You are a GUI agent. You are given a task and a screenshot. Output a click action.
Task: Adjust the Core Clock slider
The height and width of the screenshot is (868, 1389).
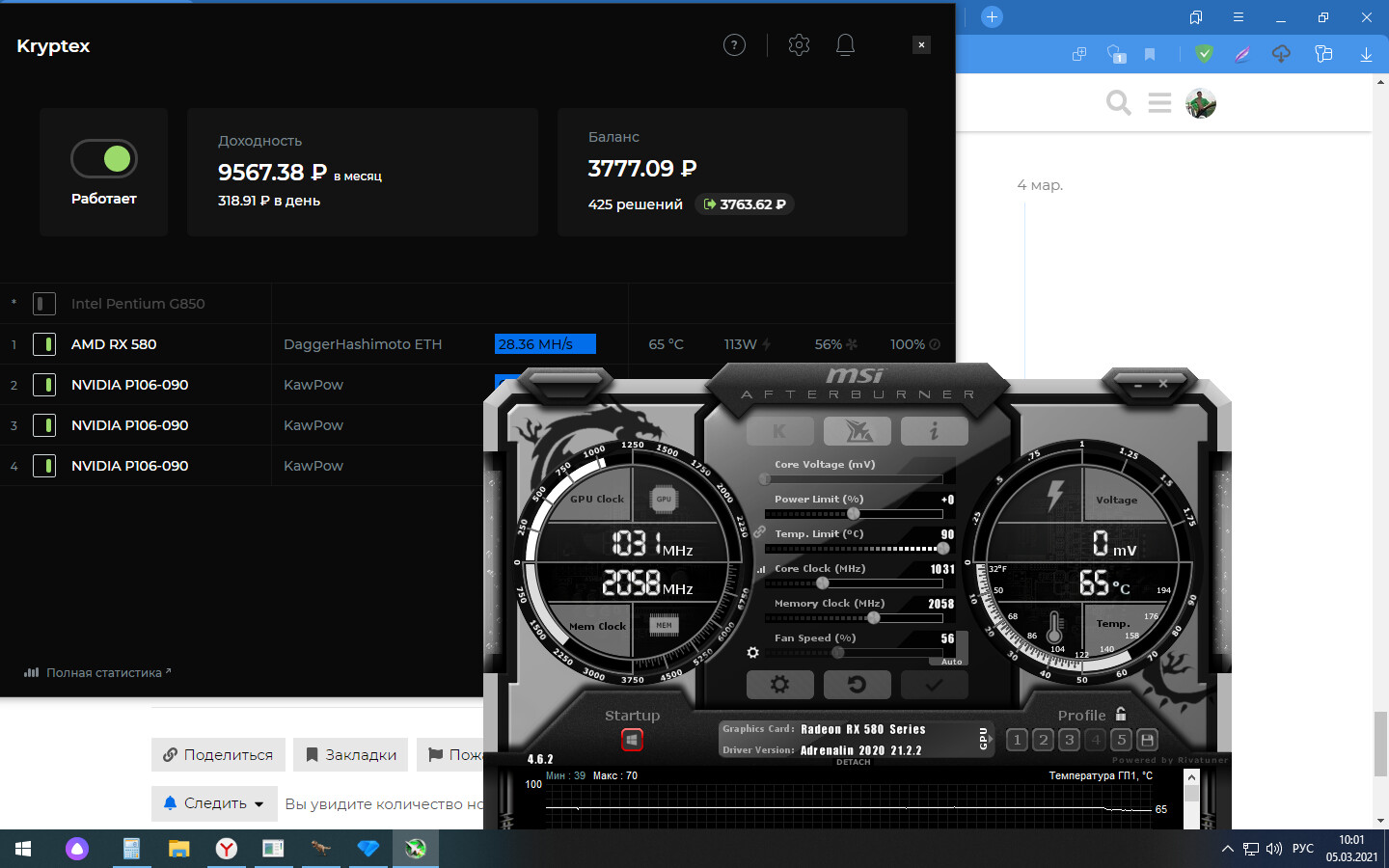point(854,583)
